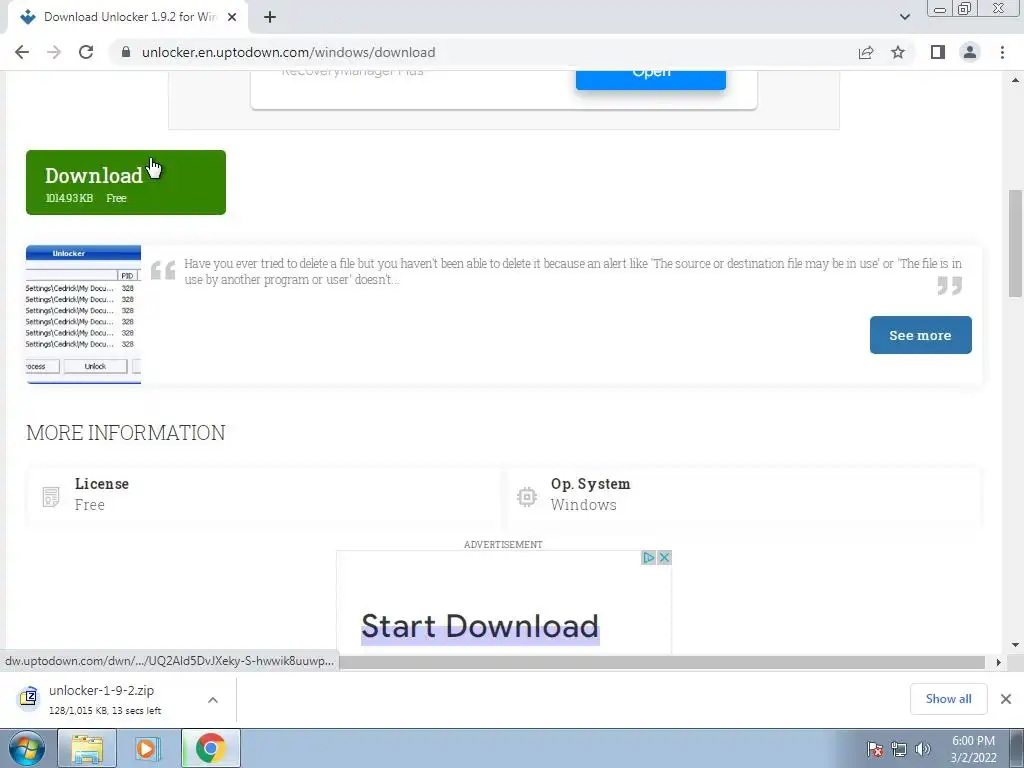Click the forward navigation arrow
1024x768 pixels.
54,52
